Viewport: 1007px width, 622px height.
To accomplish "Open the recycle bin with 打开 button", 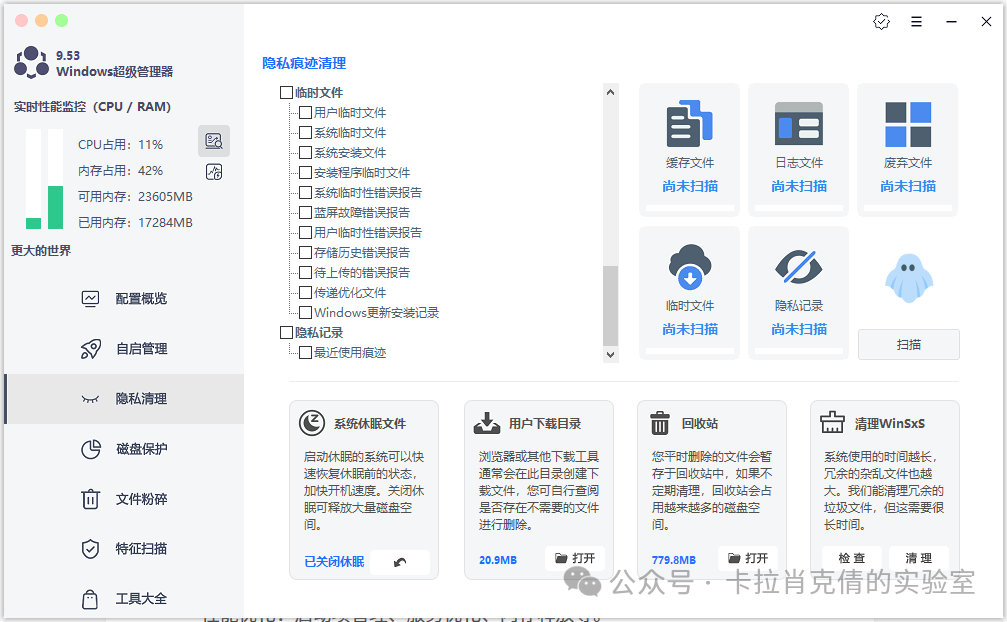I will pyautogui.click(x=748, y=559).
